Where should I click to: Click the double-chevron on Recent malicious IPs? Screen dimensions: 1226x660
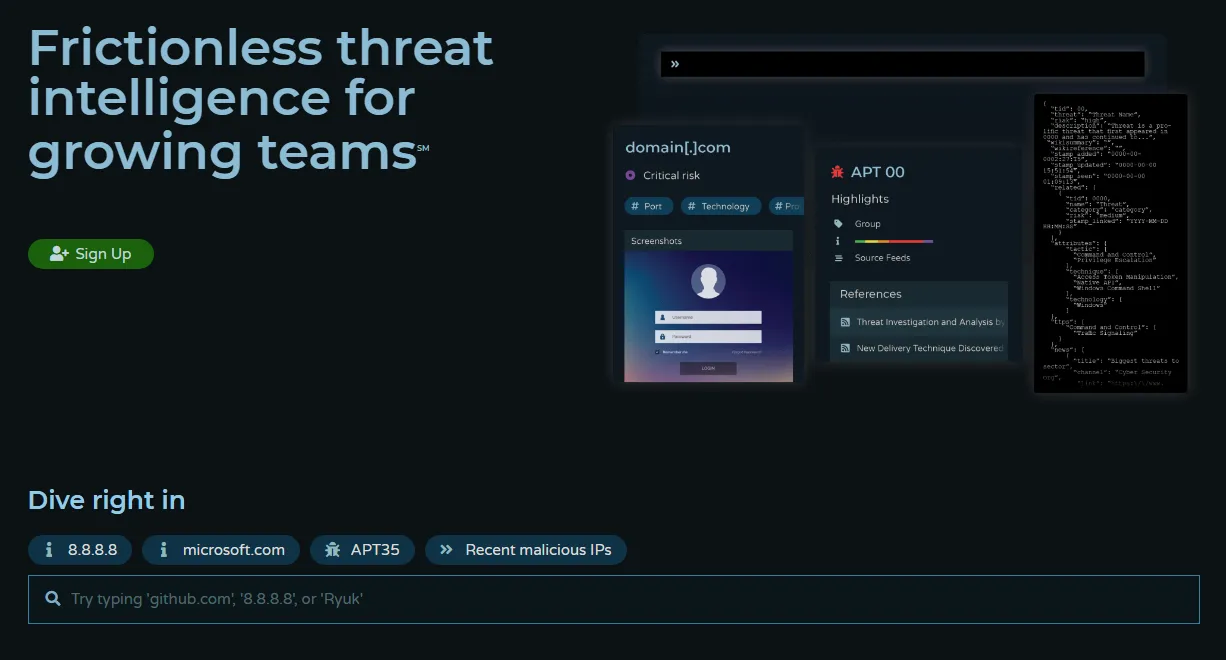[446, 549]
